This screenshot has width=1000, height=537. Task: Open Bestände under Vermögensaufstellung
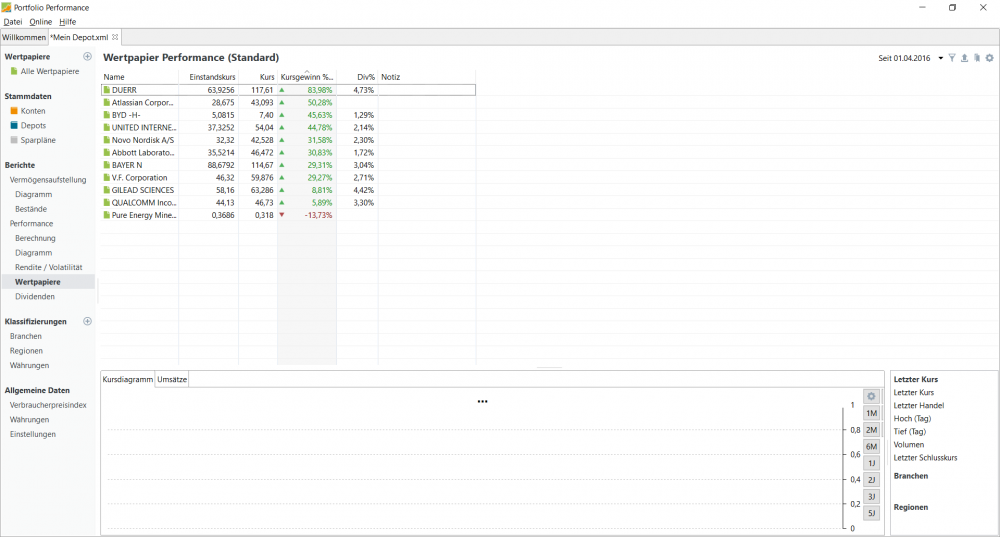pyautogui.click(x=31, y=209)
